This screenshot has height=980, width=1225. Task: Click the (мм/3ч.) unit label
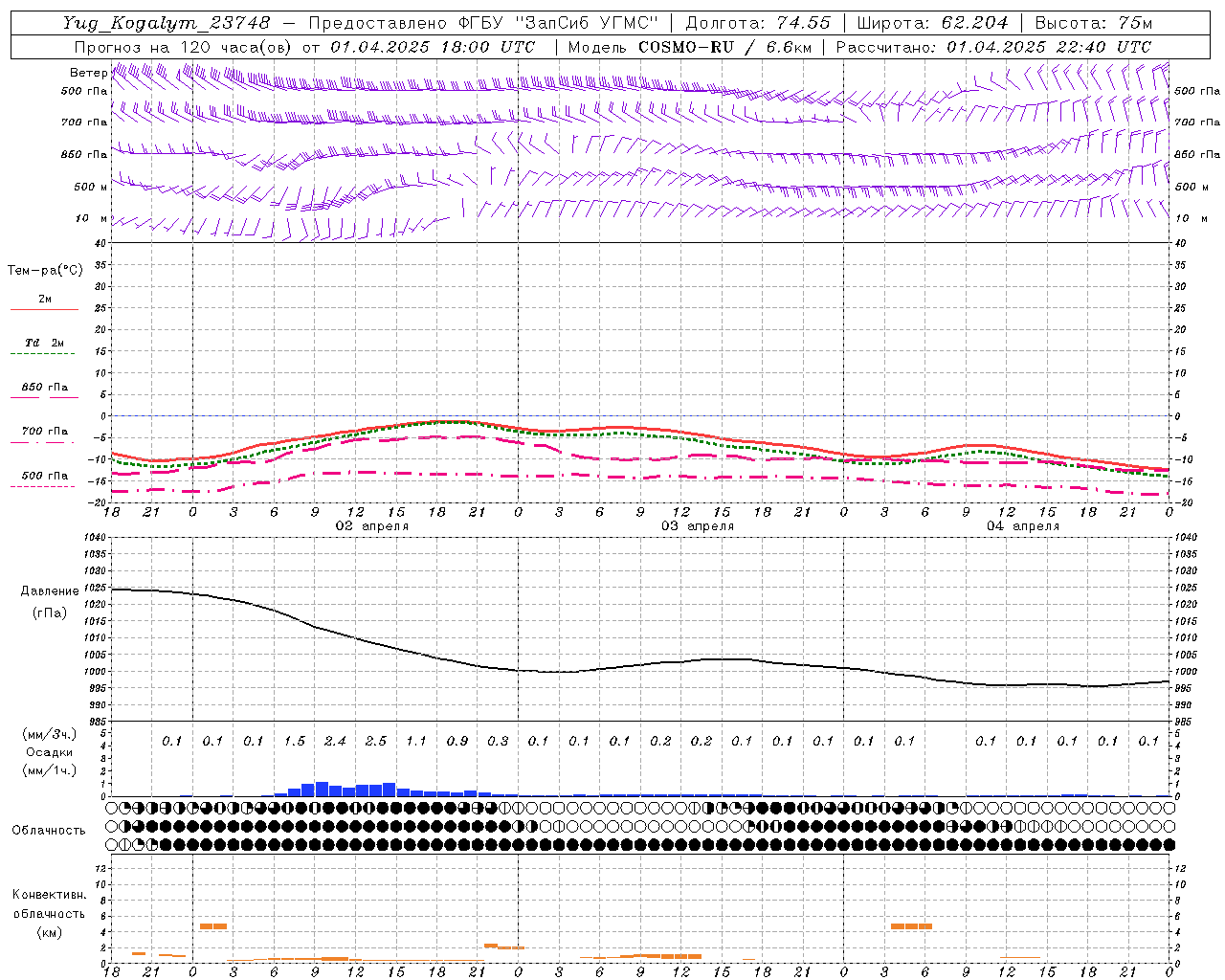click(50, 735)
